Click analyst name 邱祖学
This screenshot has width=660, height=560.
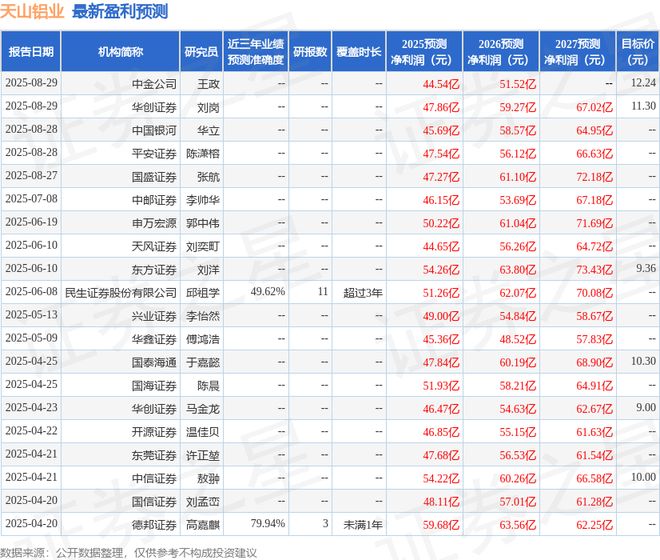click(x=203, y=293)
